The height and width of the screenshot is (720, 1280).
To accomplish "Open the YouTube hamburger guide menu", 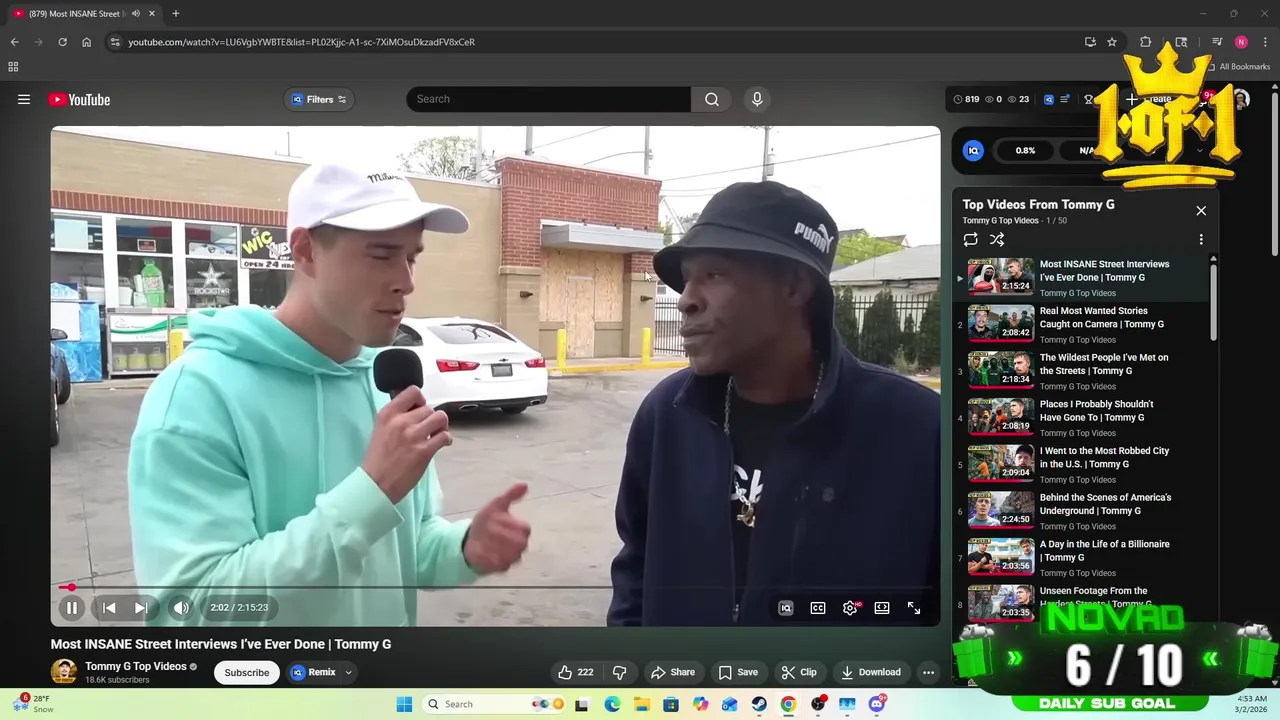I will tap(24, 99).
